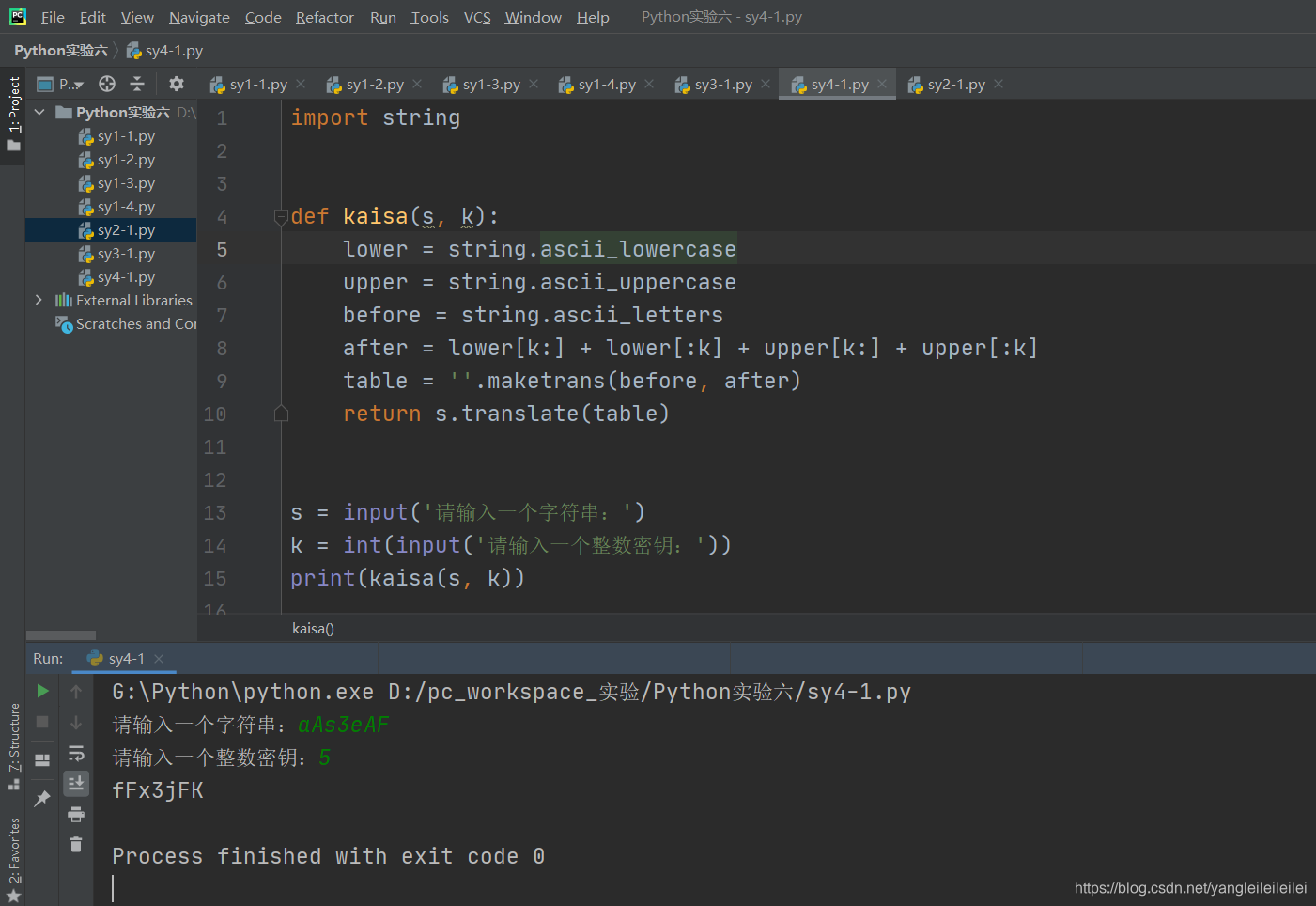Open the Refactor menu

pyautogui.click(x=325, y=17)
